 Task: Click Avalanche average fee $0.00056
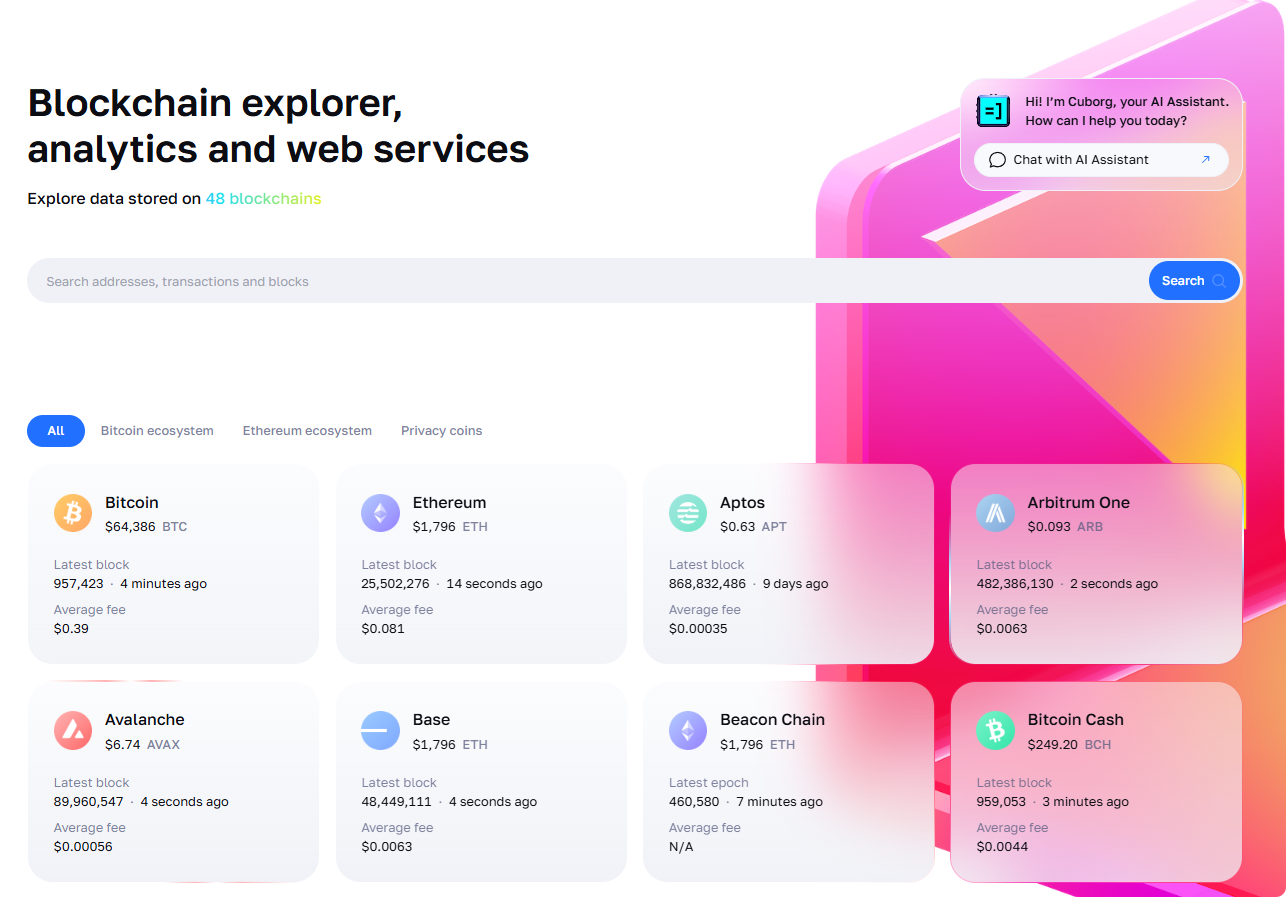tap(83, 847)
